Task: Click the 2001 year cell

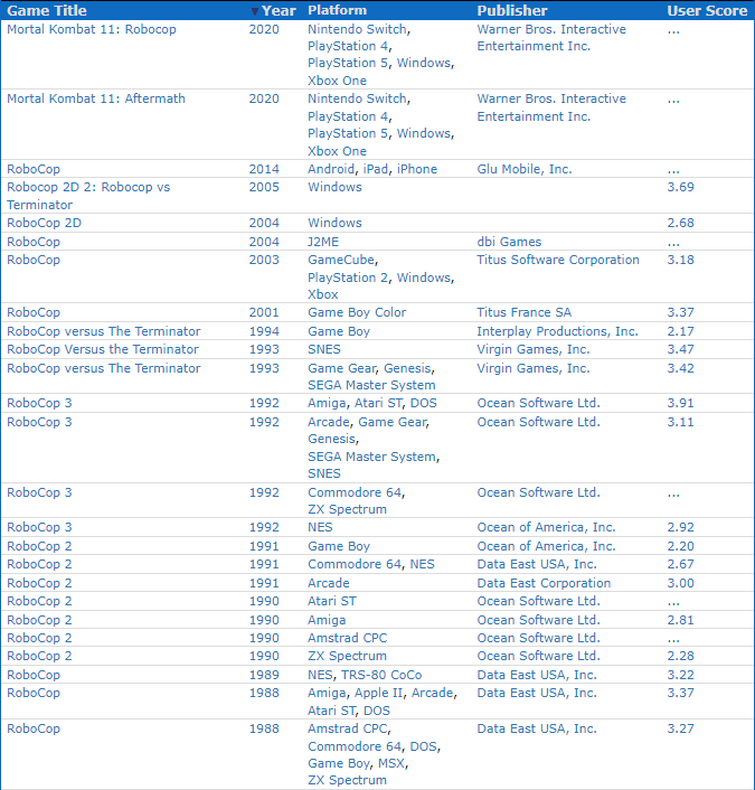Action: pos(264,312)
